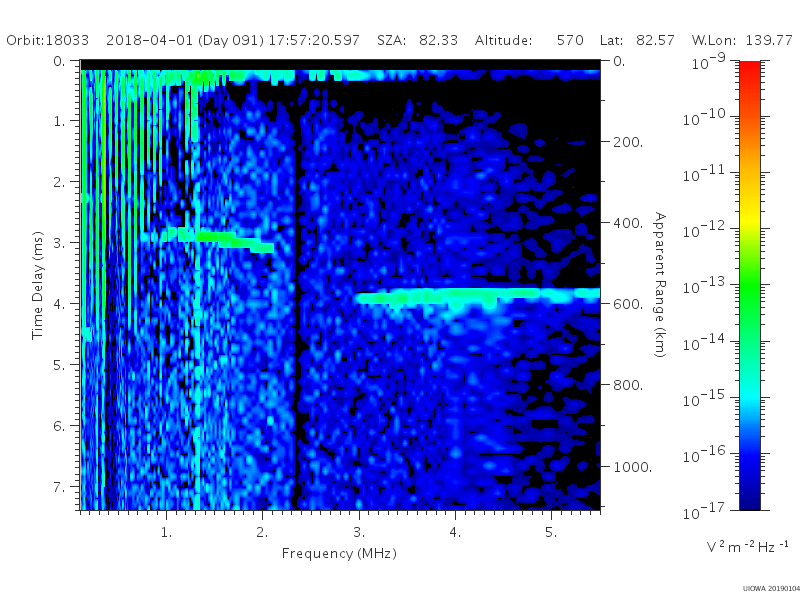
Task: Click the 1. frequency axis tick label
Action: click(166, 532)
